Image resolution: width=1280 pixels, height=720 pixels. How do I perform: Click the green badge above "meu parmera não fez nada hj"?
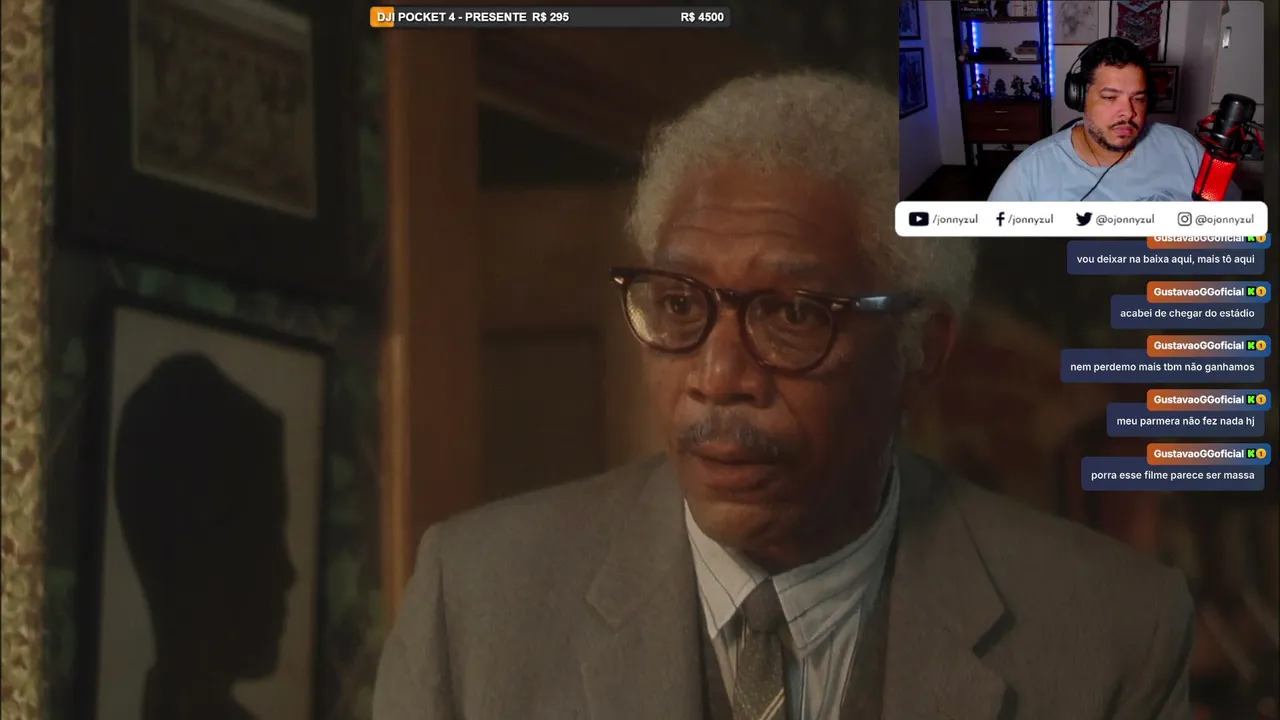pyautogui.click(x=1250, y=400)
